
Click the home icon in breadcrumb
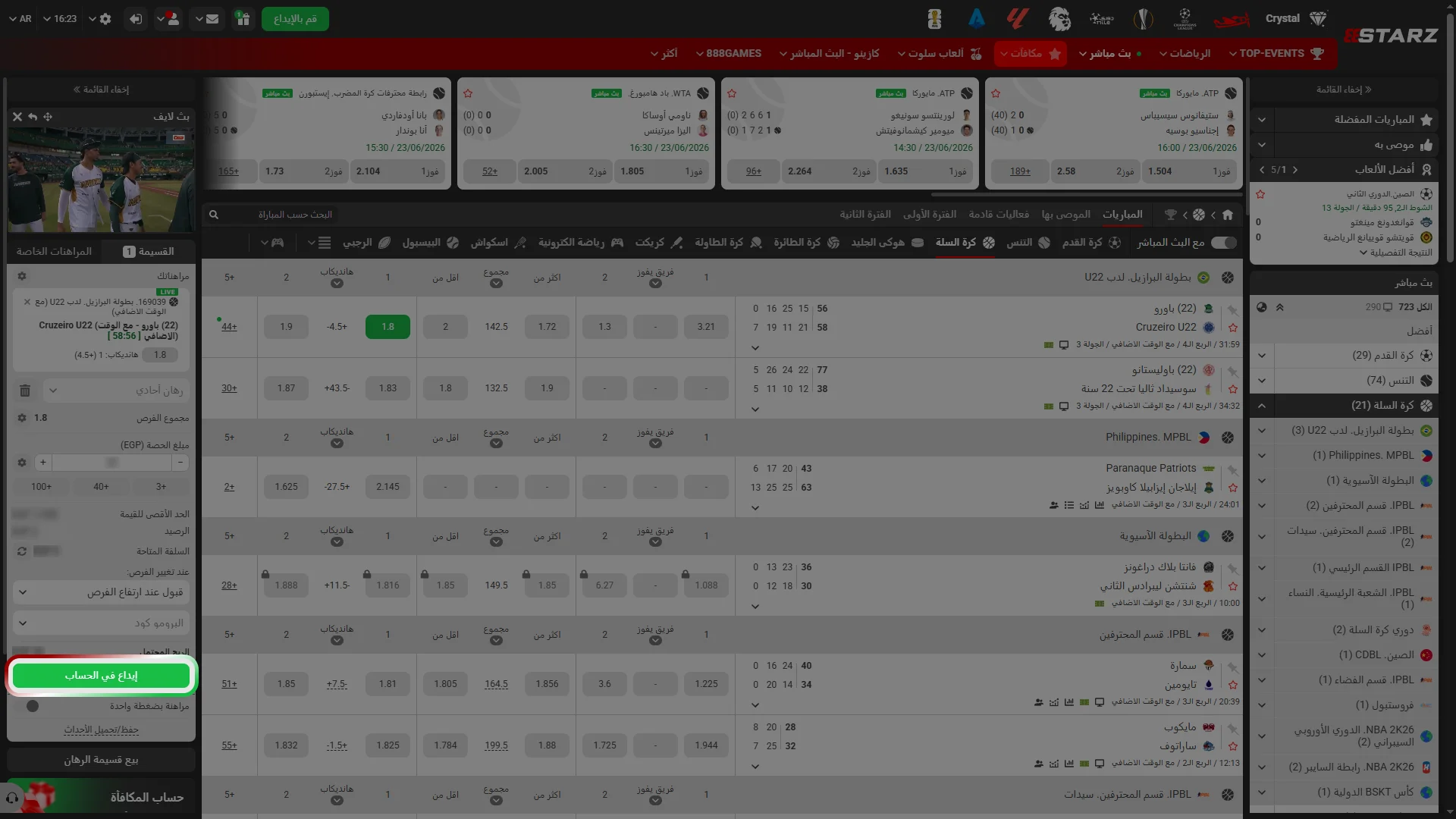pos(1228,215)
